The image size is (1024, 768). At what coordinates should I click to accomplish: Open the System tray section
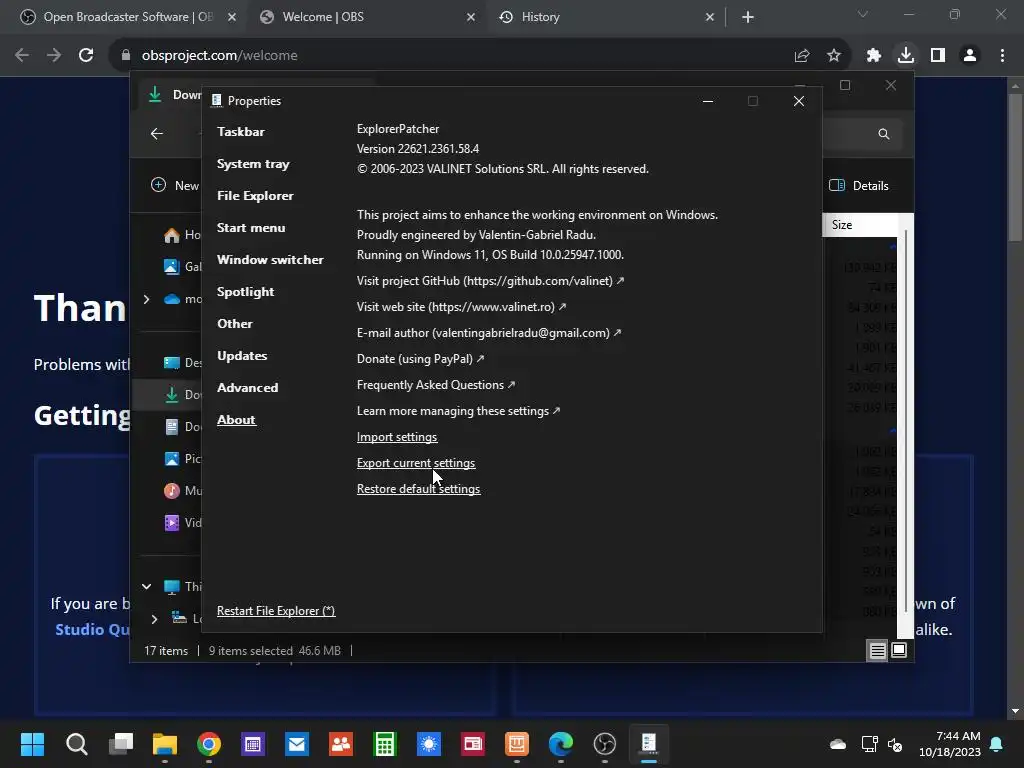(253, 163)
